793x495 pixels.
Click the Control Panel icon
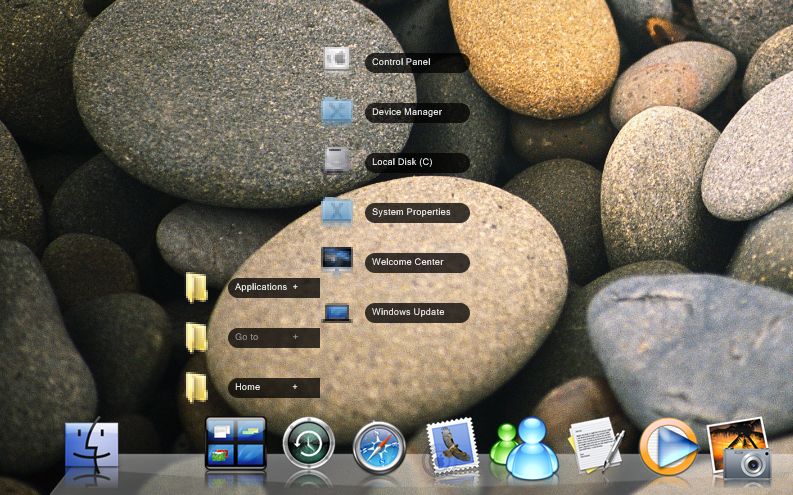(x=337, y=59)
